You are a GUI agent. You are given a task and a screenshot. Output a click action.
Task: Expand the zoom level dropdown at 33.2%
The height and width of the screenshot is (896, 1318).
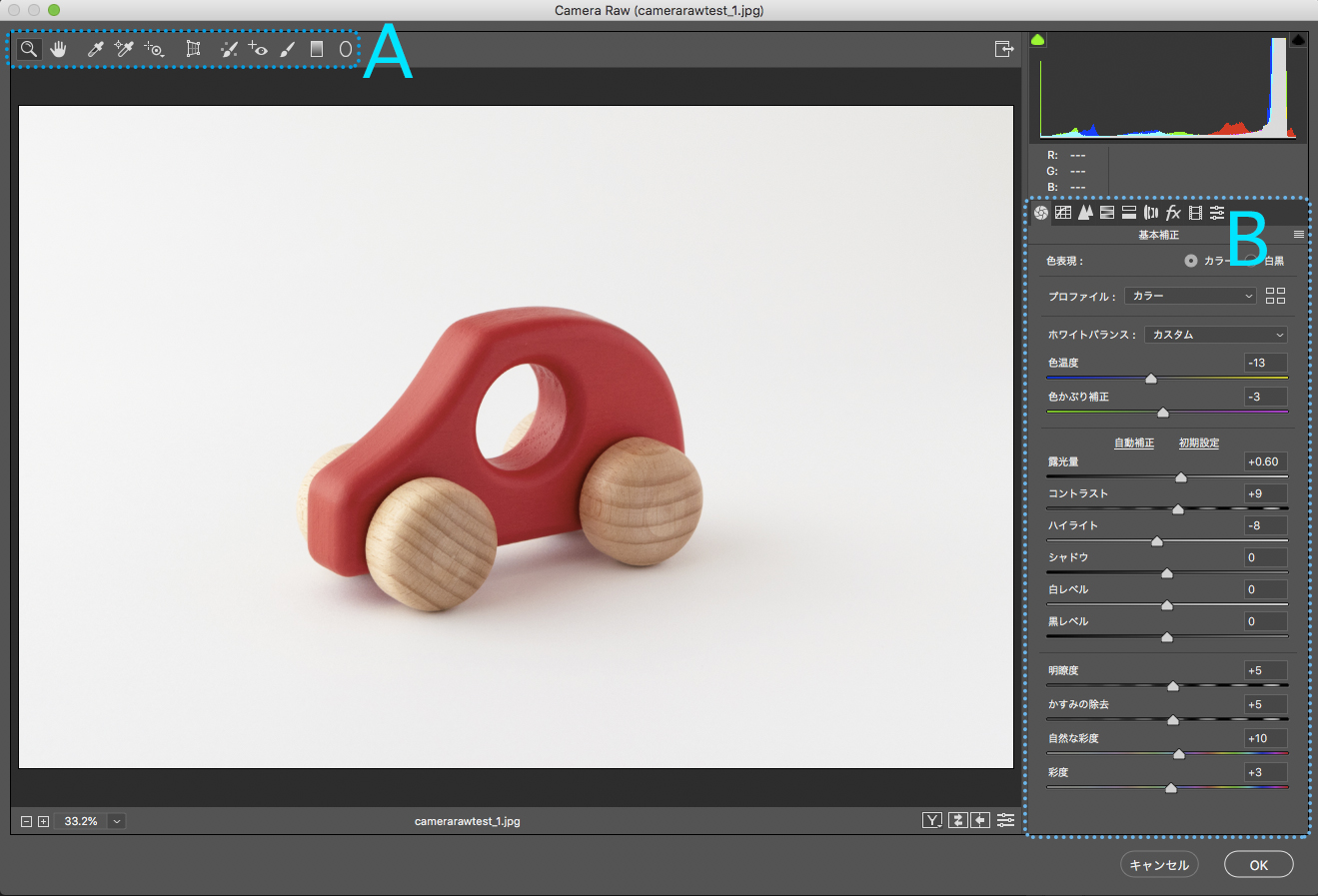point(117,821)
